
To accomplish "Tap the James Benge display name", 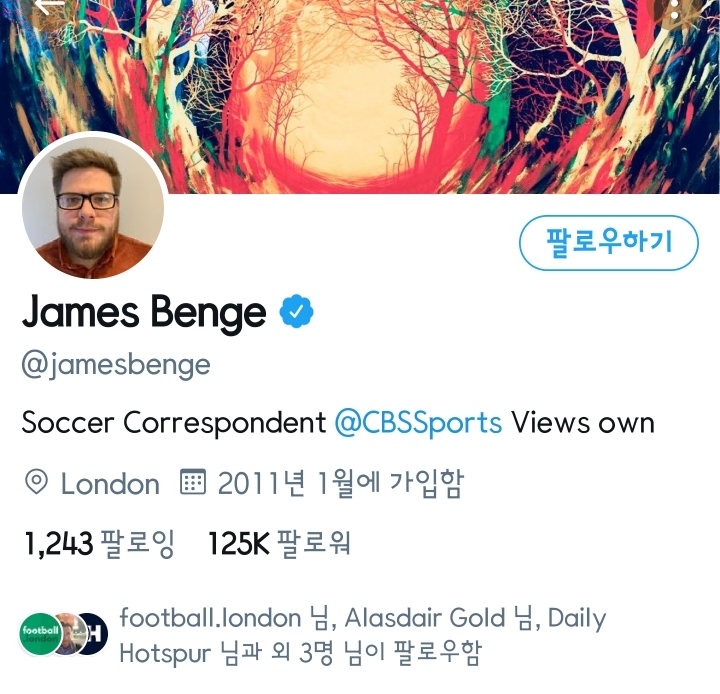I will pyautogui.click(x=144, y=312).
